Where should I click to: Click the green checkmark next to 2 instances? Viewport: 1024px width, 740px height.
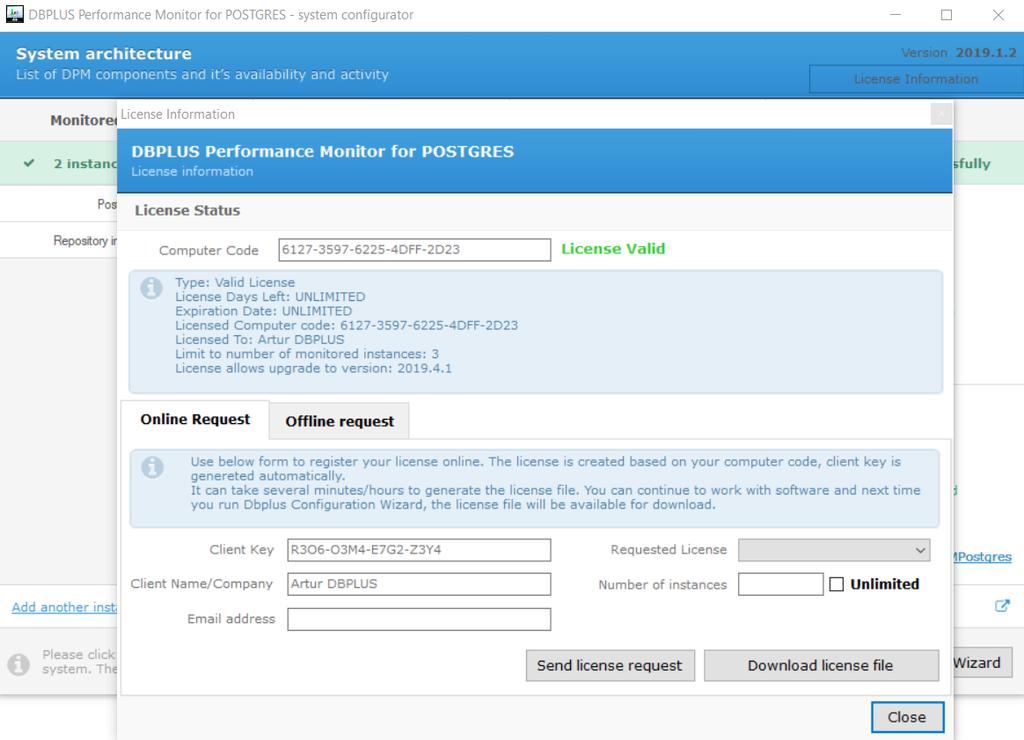click(29, 163)
